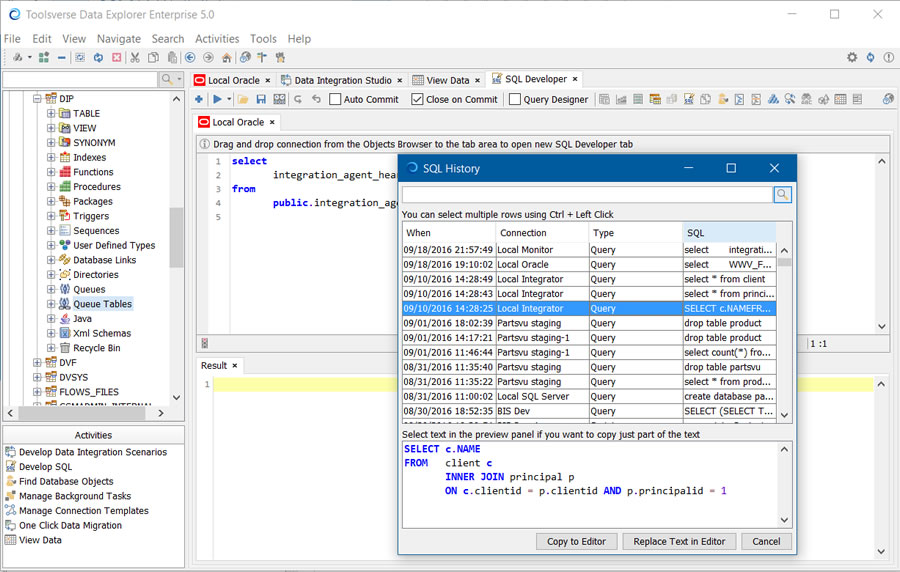Select the top-level Local Oracle tab
The width and height of the screenshot is (900, 572).
pos(233,80)
